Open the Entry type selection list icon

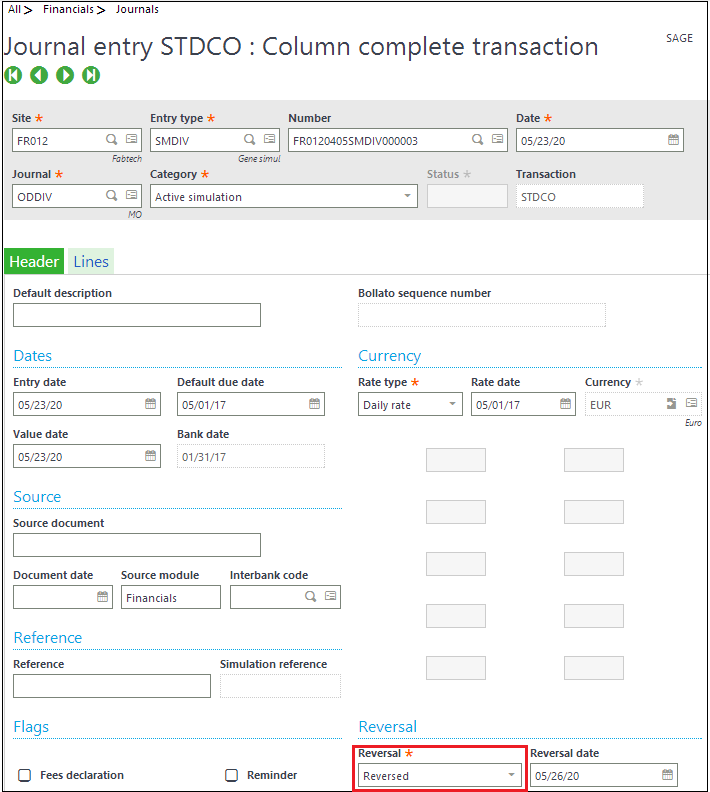(270, 139)
